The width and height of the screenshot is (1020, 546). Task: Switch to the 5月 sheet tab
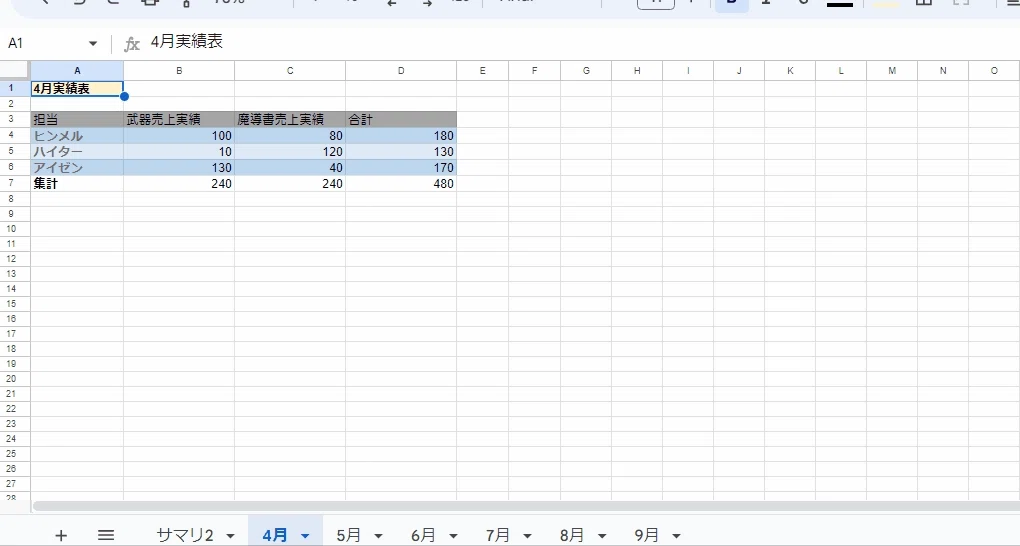click(349, 535)
